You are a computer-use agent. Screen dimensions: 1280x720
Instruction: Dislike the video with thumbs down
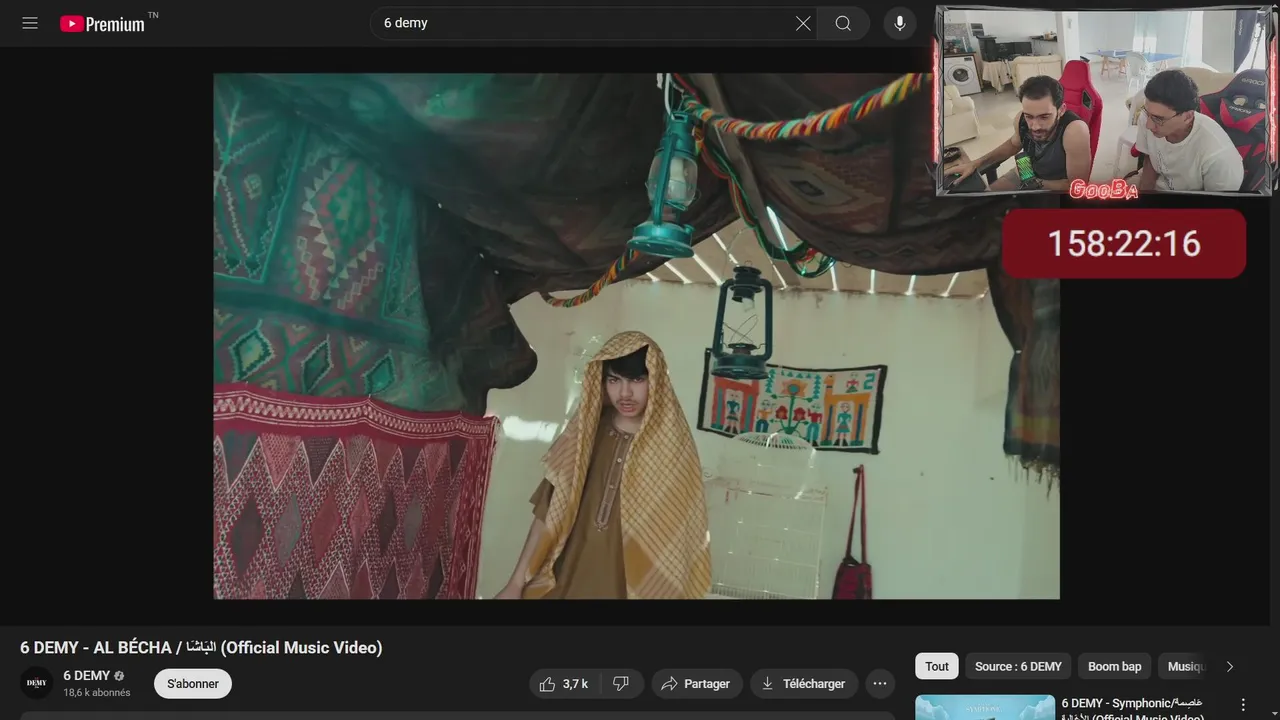pyautogui.click(x=622, y=684)
